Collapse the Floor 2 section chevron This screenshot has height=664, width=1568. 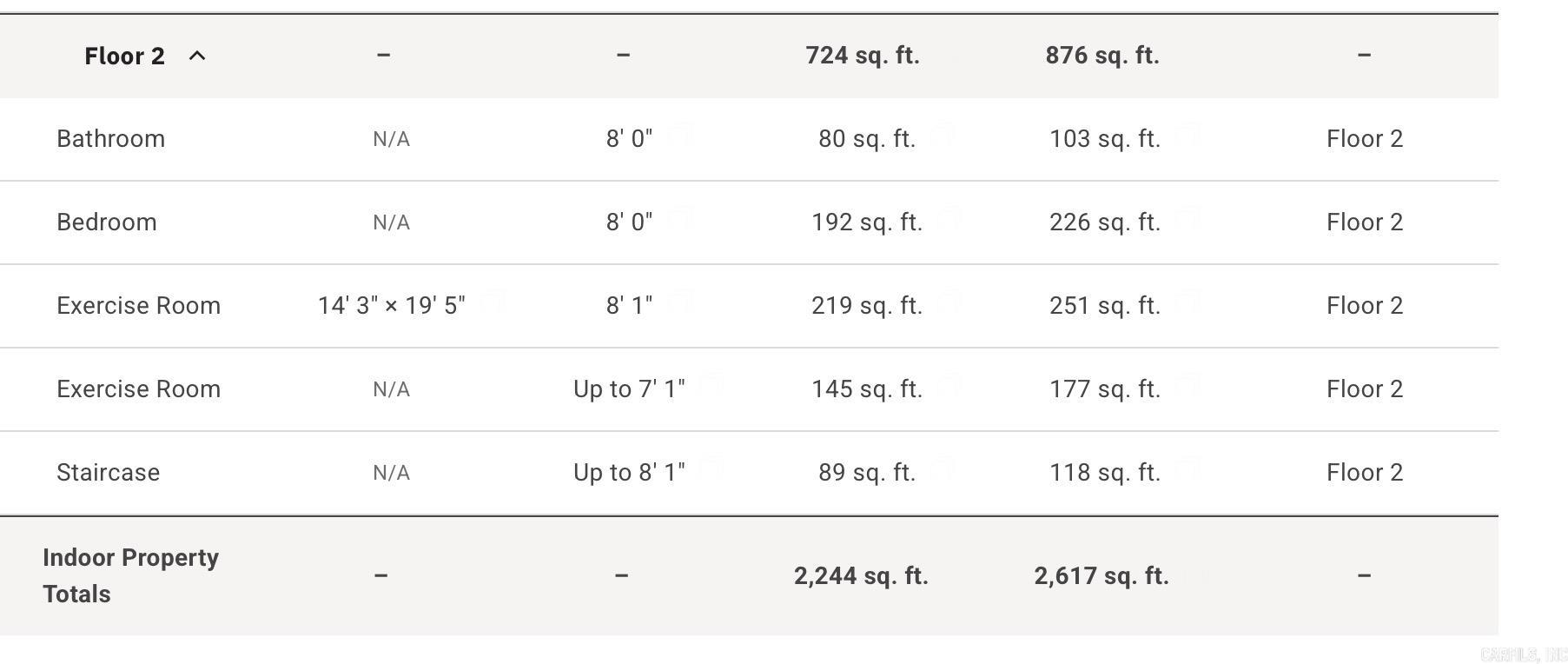tap(197, 56)
